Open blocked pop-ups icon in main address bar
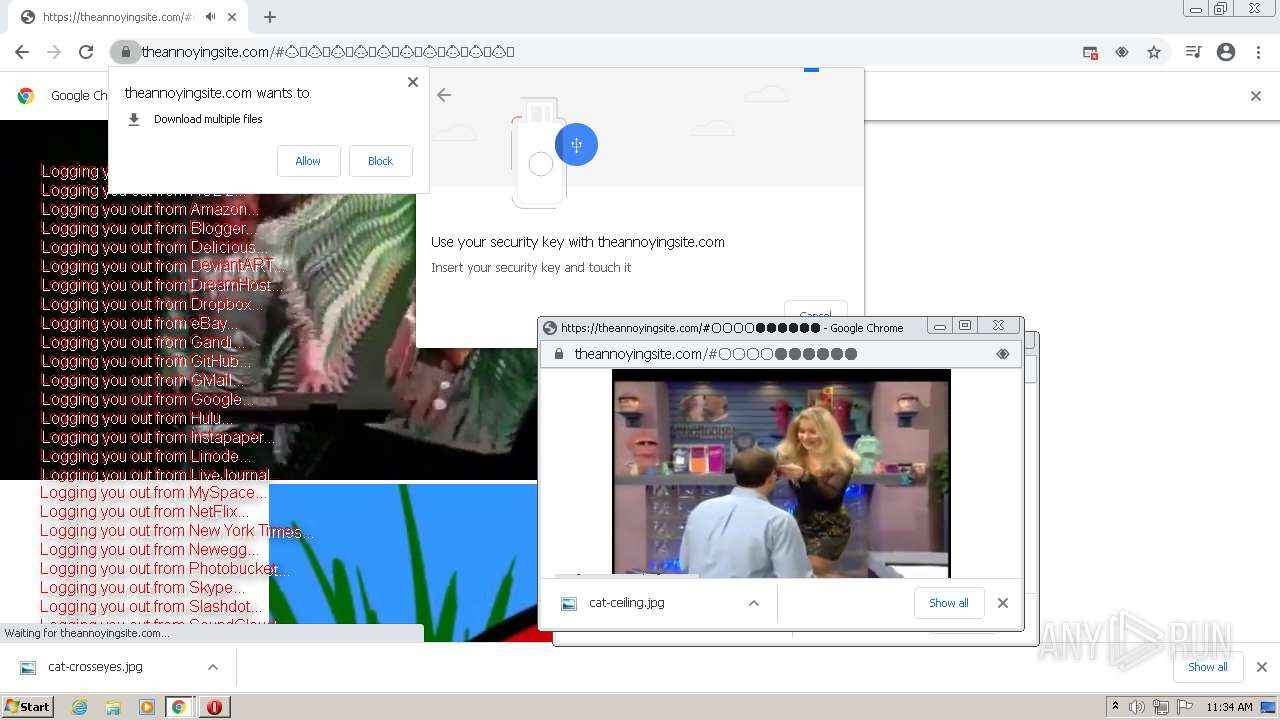The width and height of the screenshot is (1280, 720). click(1090, 52)
